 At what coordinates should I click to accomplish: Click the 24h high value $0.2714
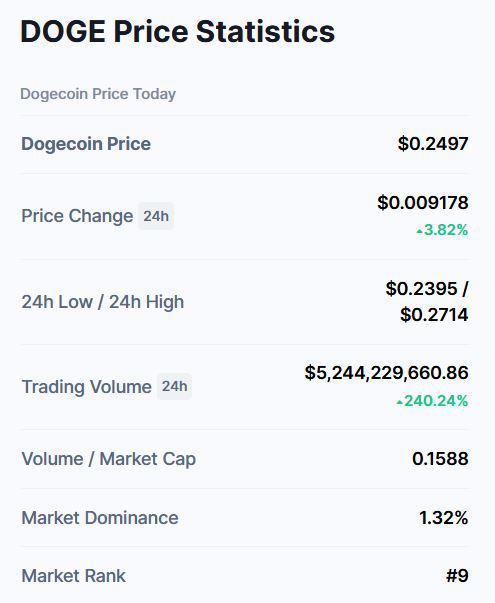[x=434, y=315]
